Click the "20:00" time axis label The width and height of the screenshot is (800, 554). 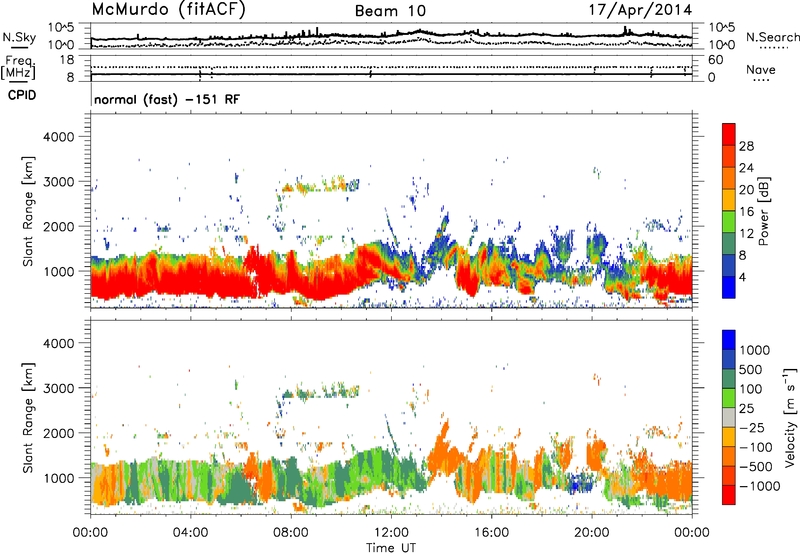(x=591, y=533)
